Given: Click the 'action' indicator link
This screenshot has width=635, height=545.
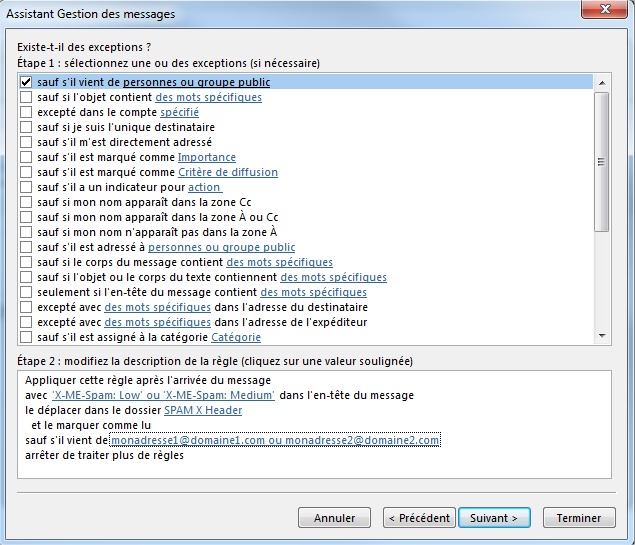Looking at the screenshot, I should tap(204, 187).
